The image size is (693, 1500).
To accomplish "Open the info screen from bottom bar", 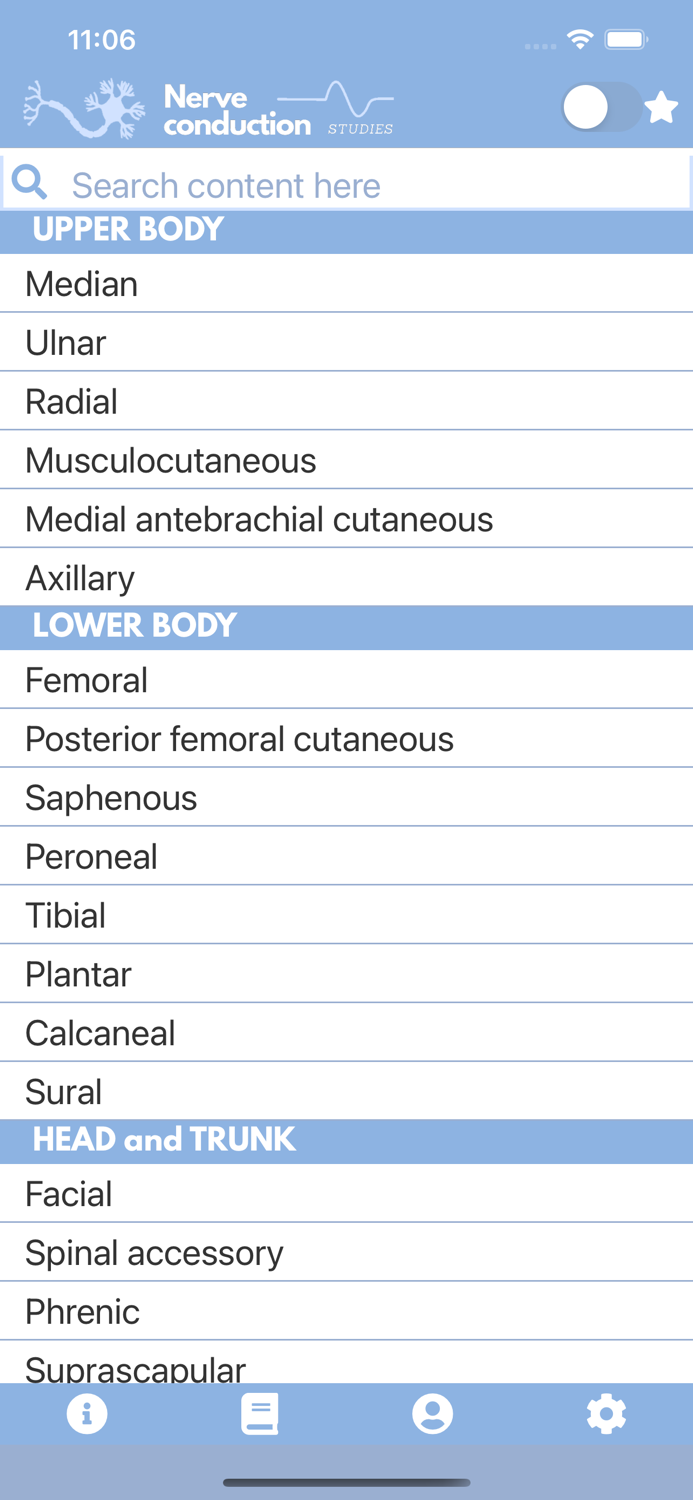I will [x=87, y=1414].
